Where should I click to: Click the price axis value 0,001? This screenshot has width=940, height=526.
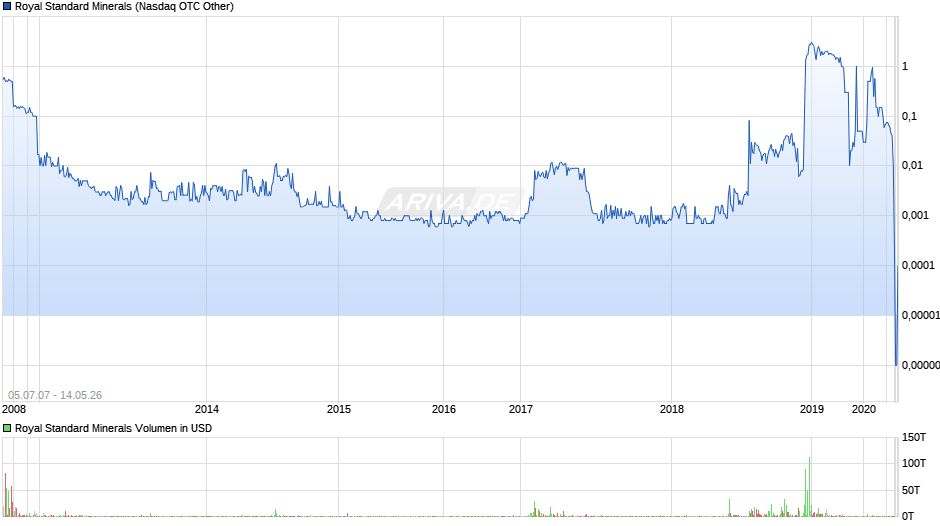click(x=915, y=215)
